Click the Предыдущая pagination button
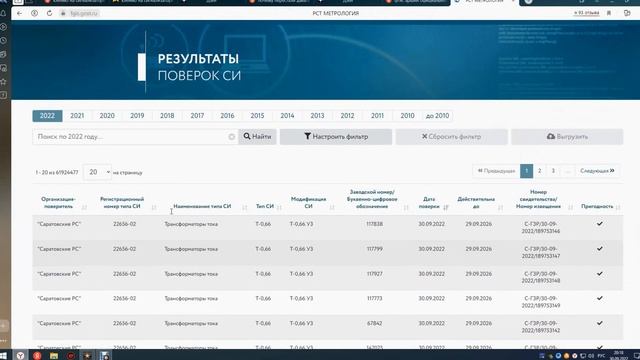Viewport: 640px width, 360px height. 496,171
